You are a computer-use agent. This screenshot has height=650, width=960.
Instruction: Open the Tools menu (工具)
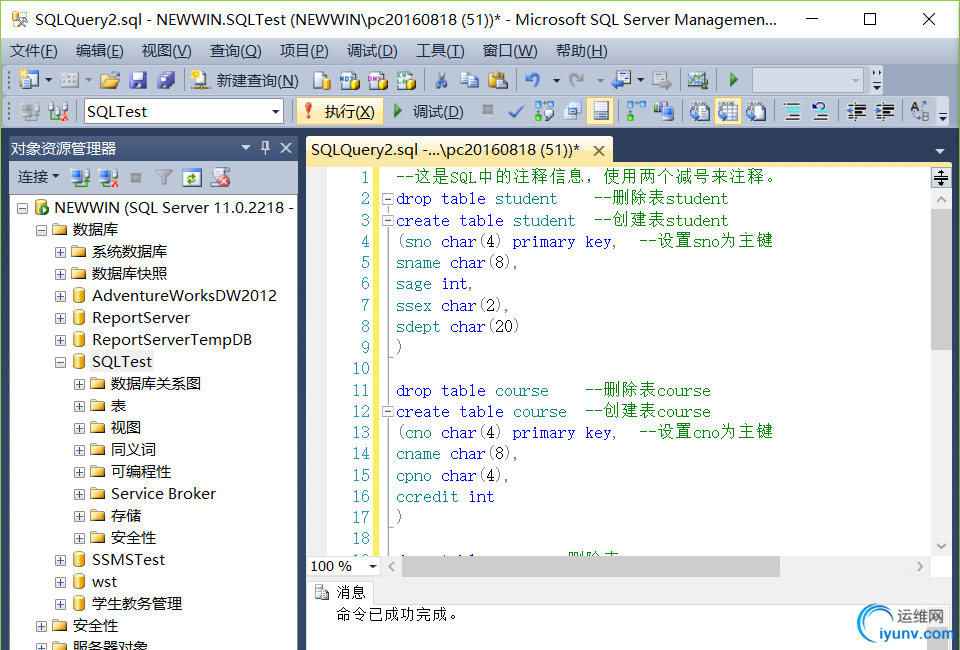[440, 51]
